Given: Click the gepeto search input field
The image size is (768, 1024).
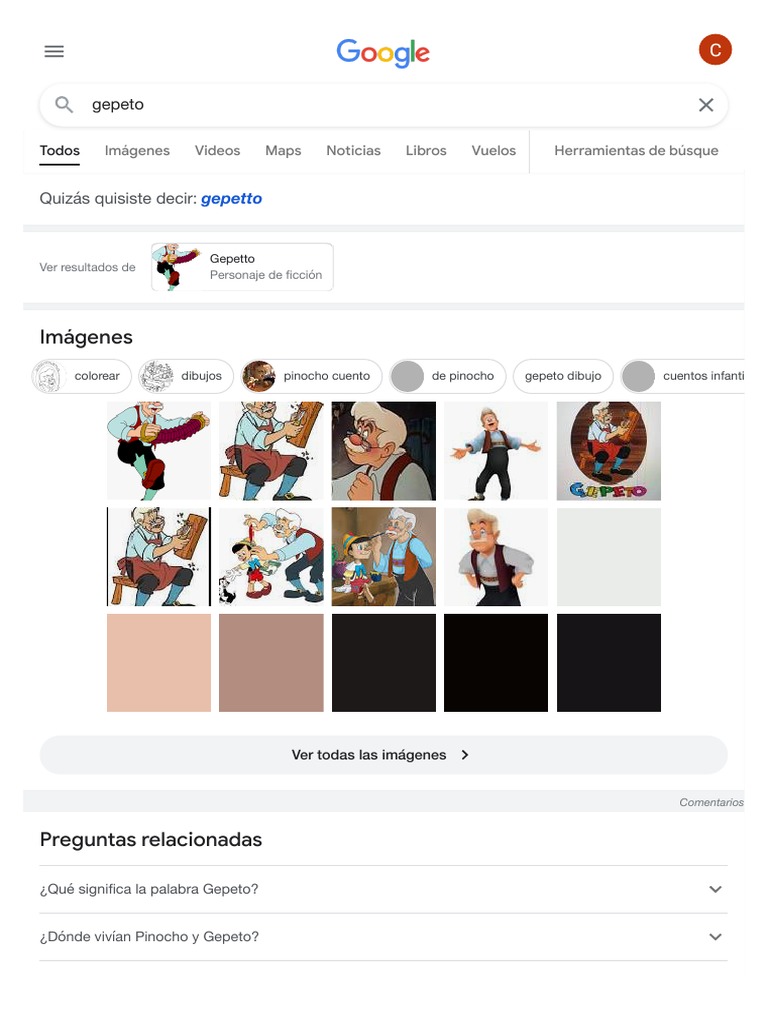Looking at the screenshot, I should [x=383, y=104].
